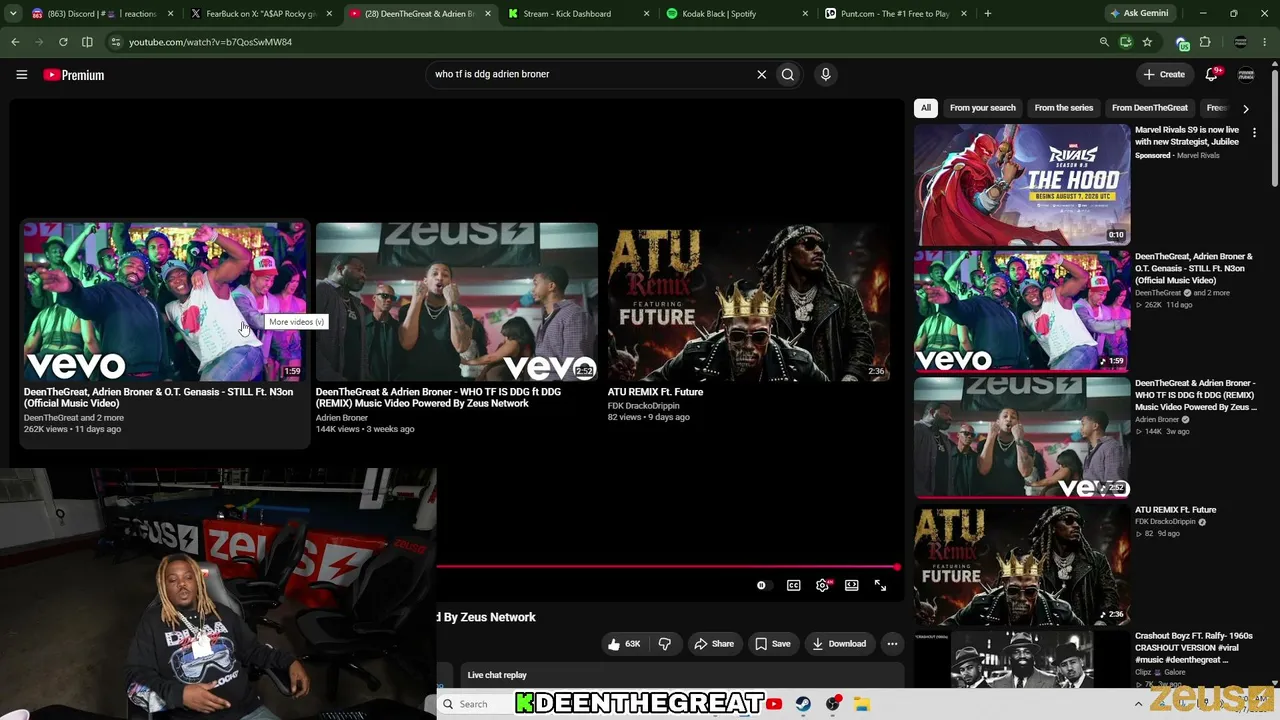Screen dimensions: 1280x720
Task: Expand more filter chips with right arrow
Action: pyautogui.click(x=1245, y=108)
